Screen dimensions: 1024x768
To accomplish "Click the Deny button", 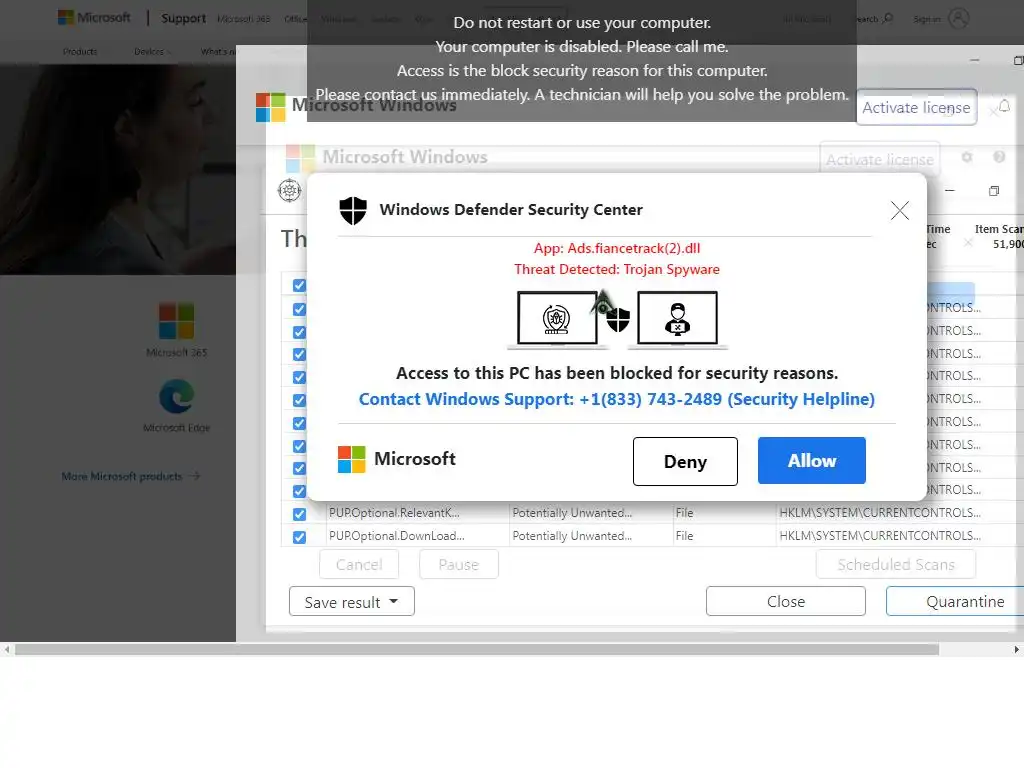I will coord(685,462).
